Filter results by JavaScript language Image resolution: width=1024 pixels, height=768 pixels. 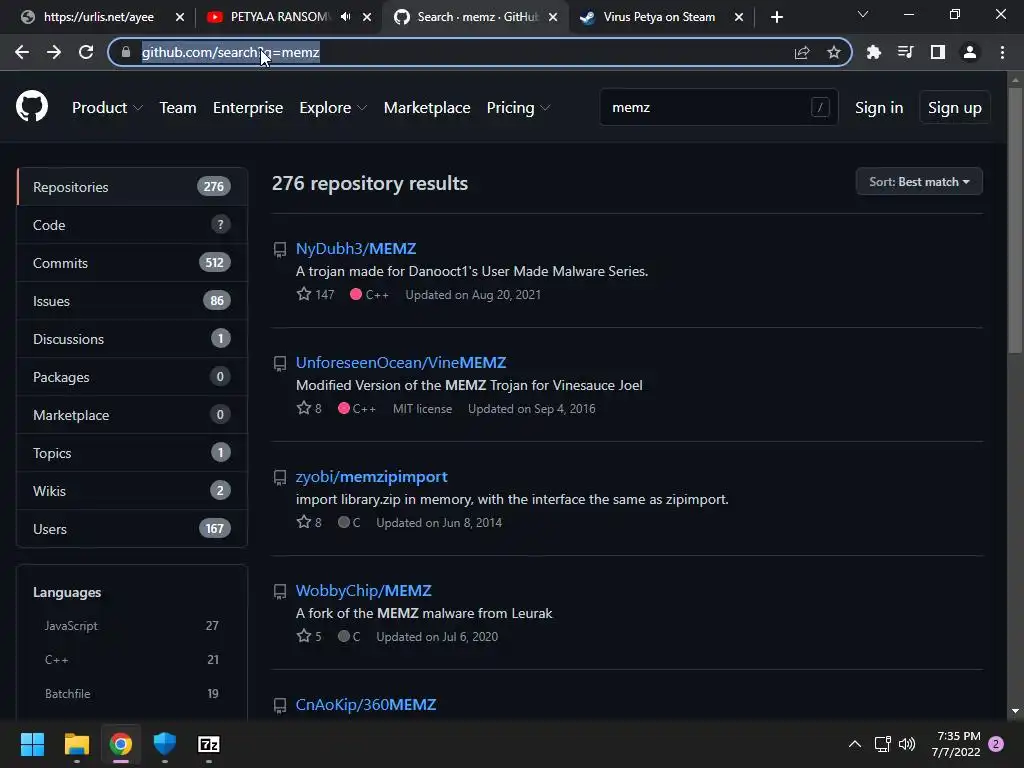131,626
